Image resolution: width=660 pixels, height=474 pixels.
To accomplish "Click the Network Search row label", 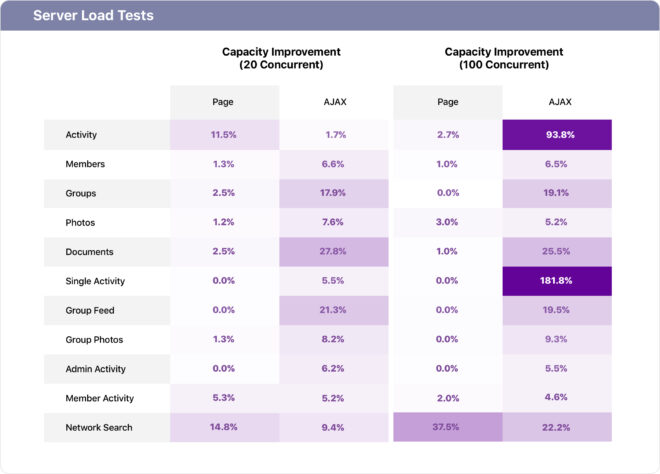I will (99, 427).
